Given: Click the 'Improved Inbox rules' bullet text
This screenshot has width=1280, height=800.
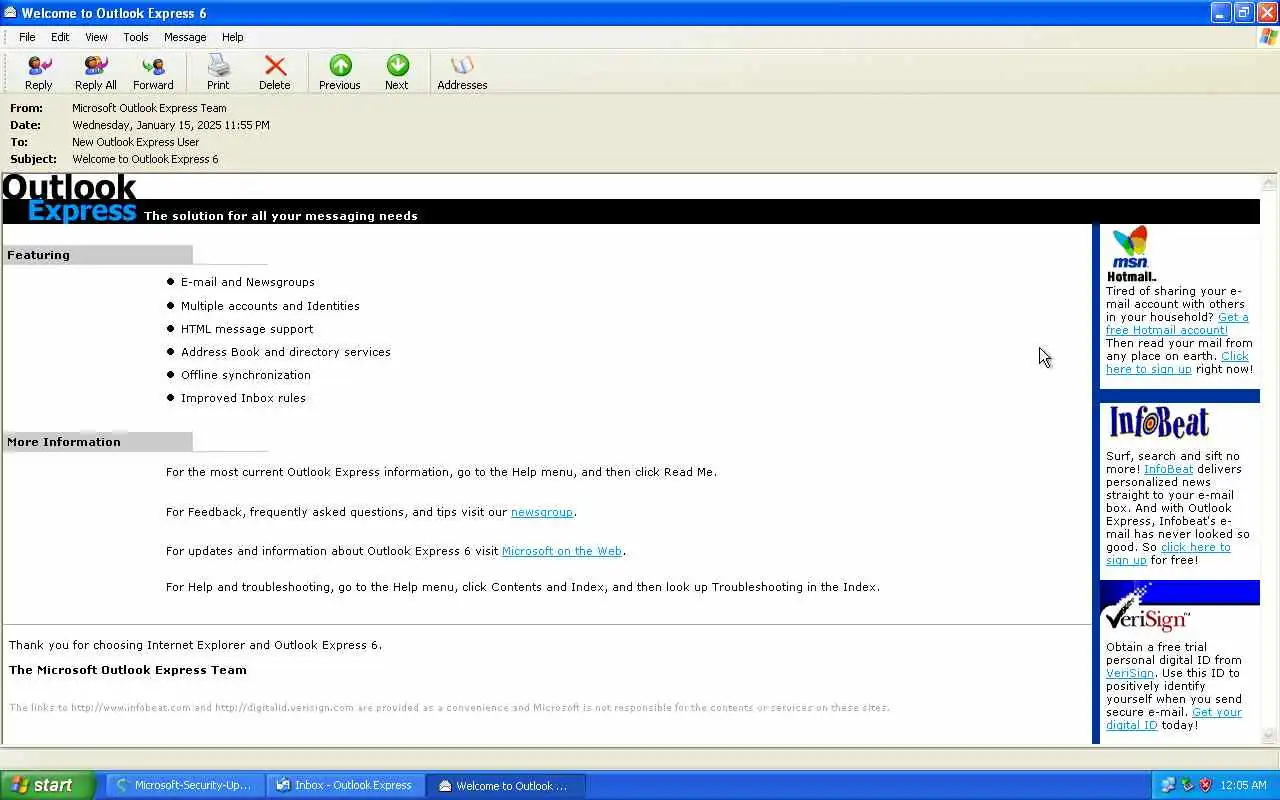Looking at the screenshot, I should coord(243,398).
